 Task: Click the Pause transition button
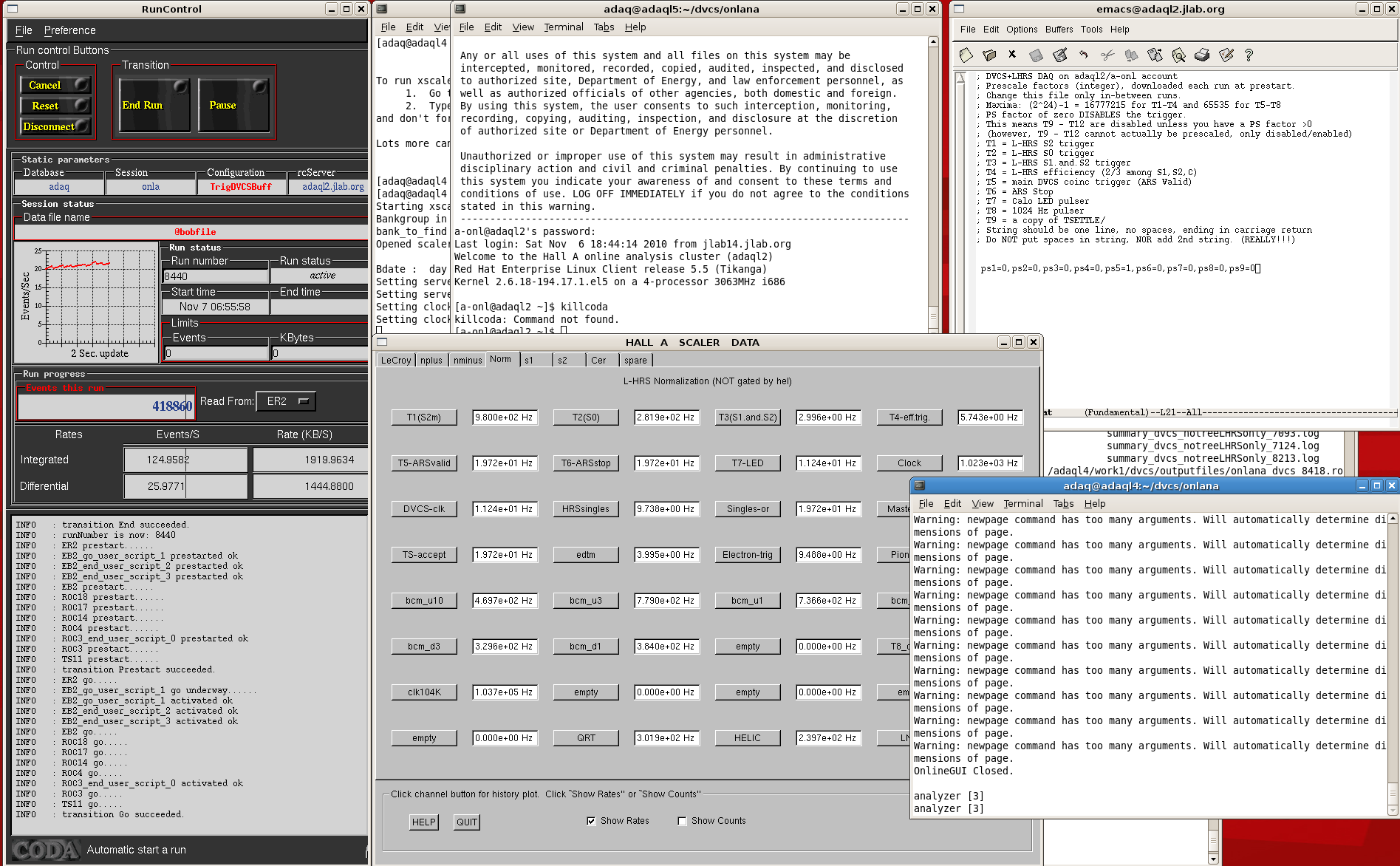[x=233, y=105]
